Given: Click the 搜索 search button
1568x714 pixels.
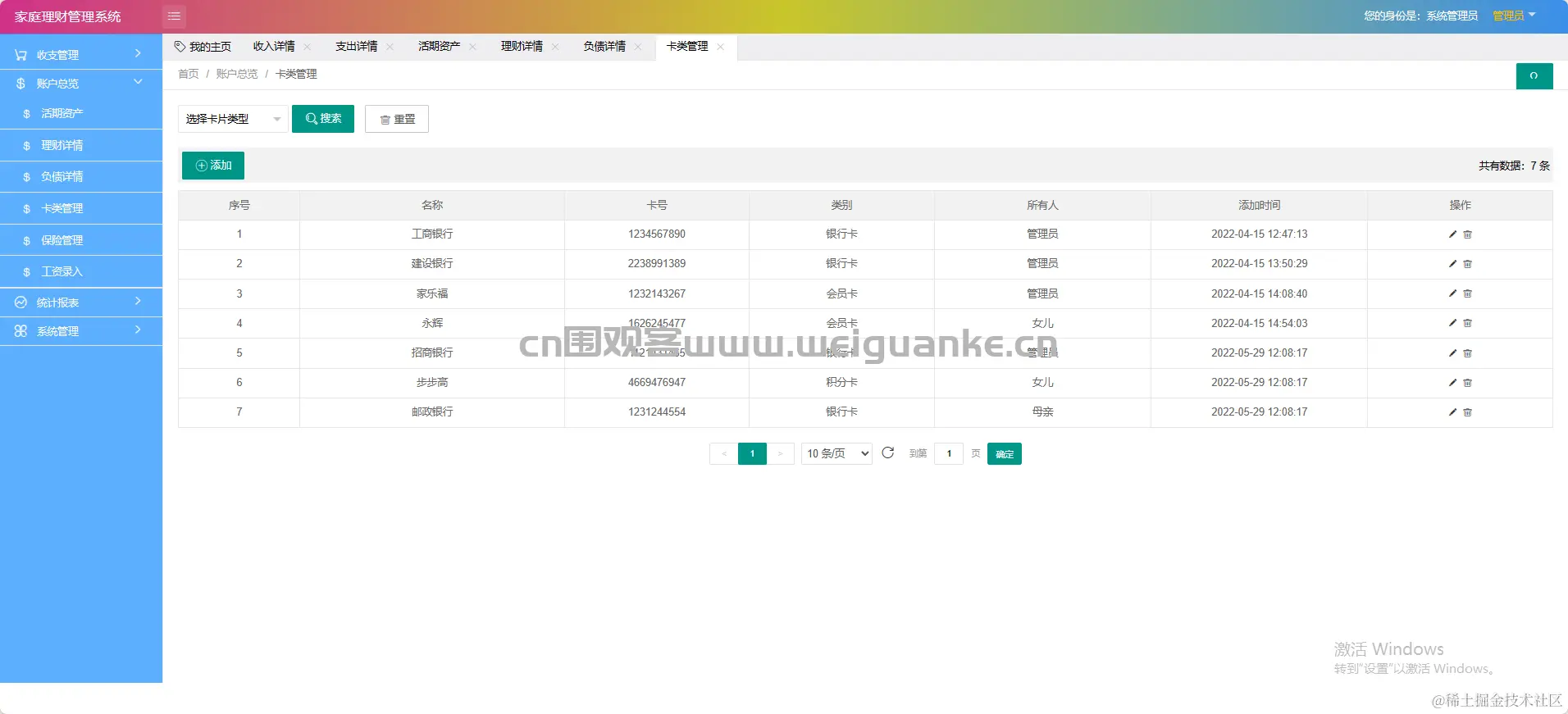Looking at the screenshot, I should click(x=323, y=119).
